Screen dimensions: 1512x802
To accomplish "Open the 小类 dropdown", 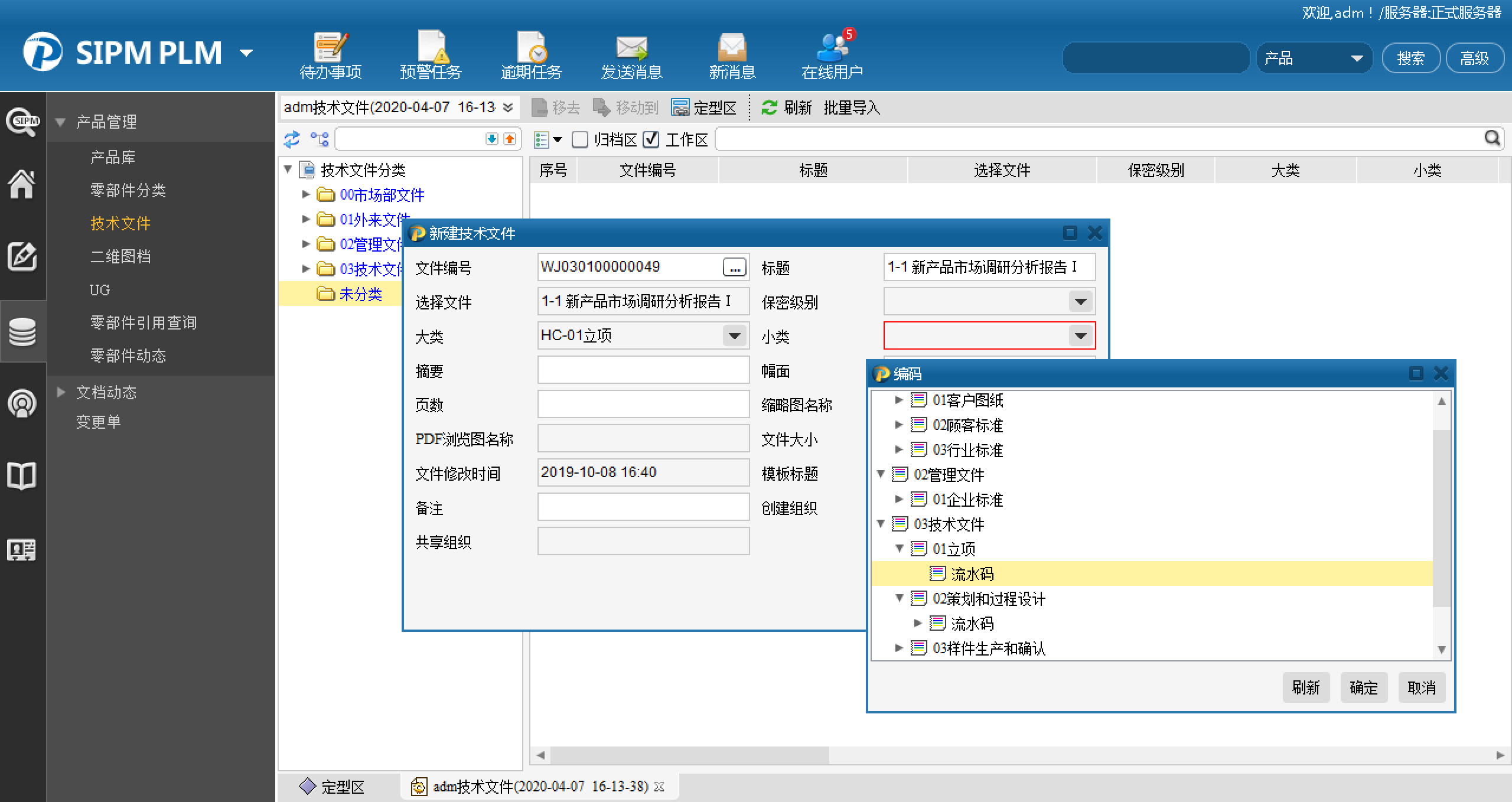I will coord(1080,336).
